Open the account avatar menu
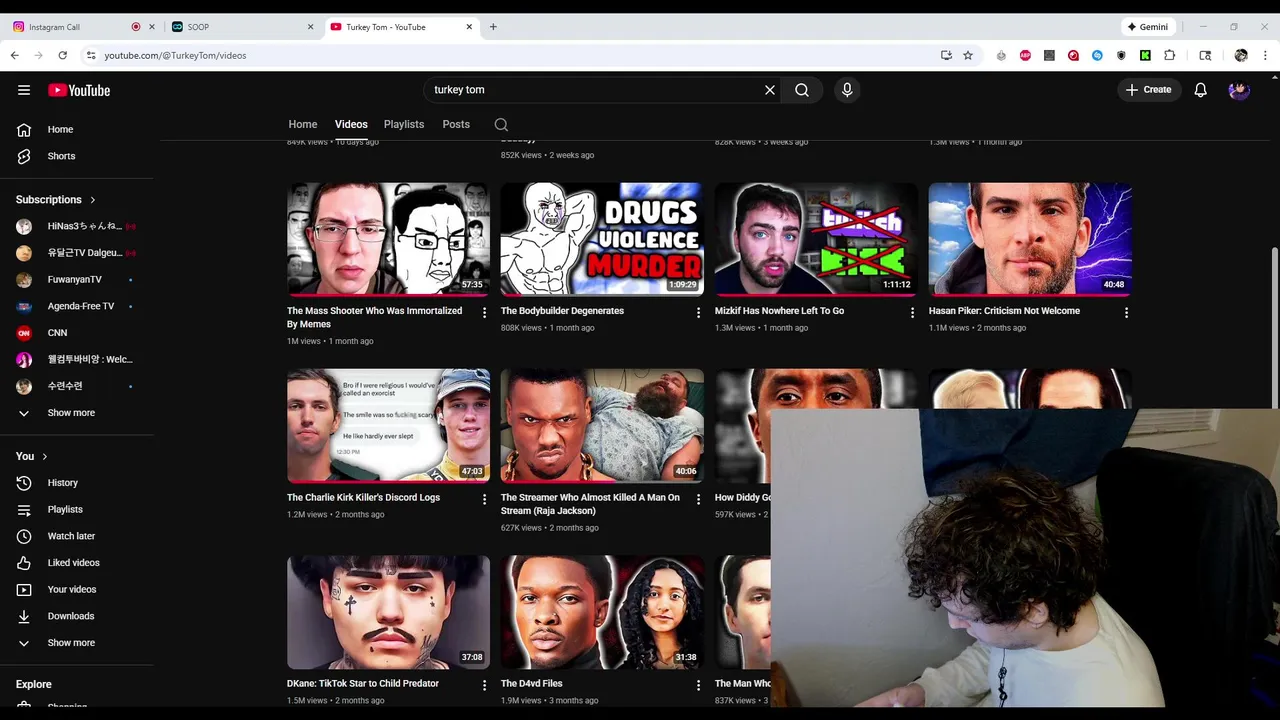 click(1239, 90)
